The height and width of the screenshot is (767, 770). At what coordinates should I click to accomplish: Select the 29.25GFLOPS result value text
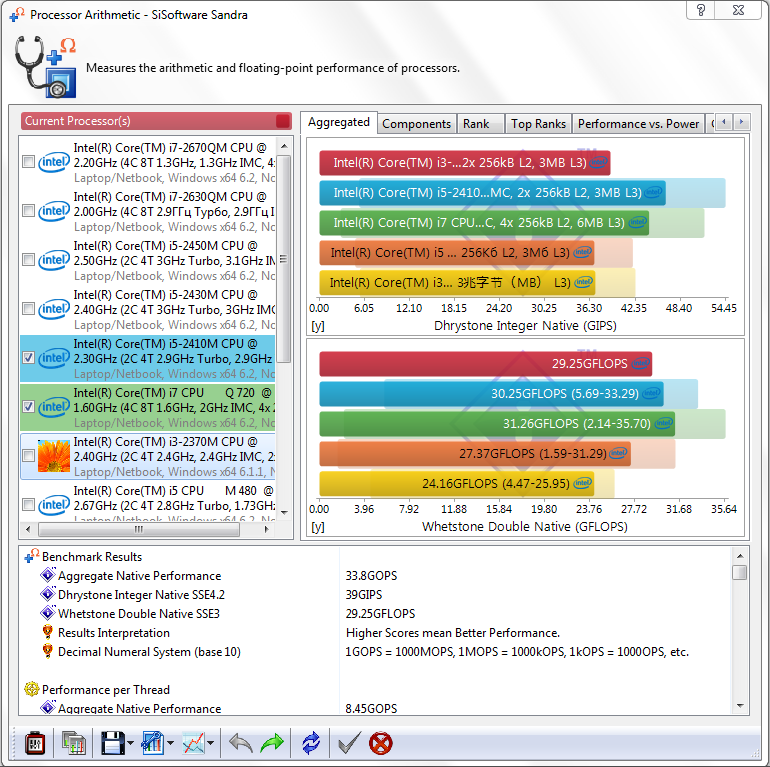[x=380, y=613]
